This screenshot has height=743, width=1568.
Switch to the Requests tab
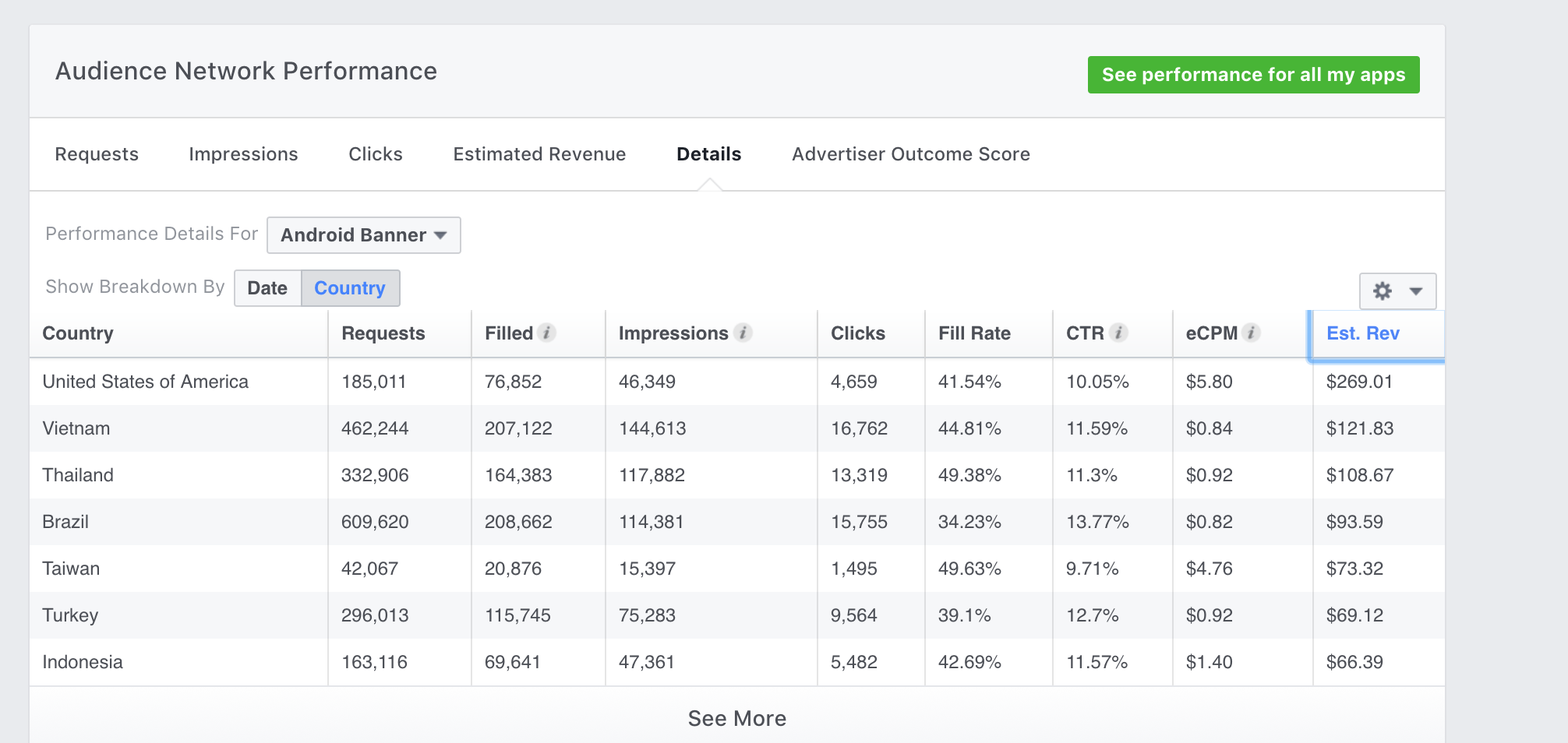point(97,154)
